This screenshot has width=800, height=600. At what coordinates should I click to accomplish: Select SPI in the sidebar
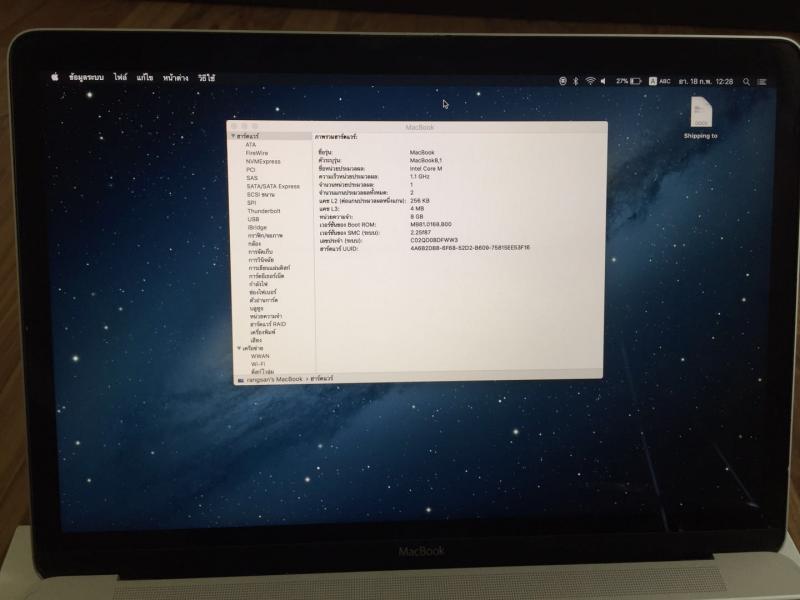(x=252, y=203)
